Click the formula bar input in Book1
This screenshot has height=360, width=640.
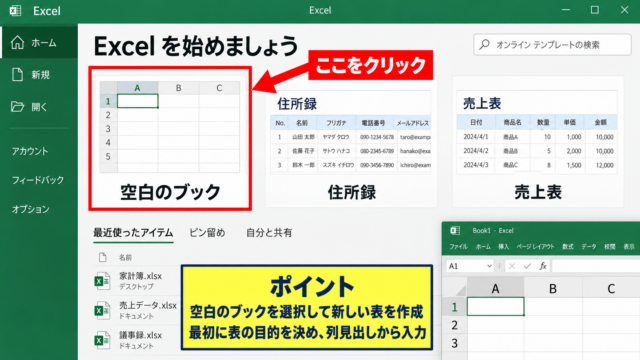596,266
